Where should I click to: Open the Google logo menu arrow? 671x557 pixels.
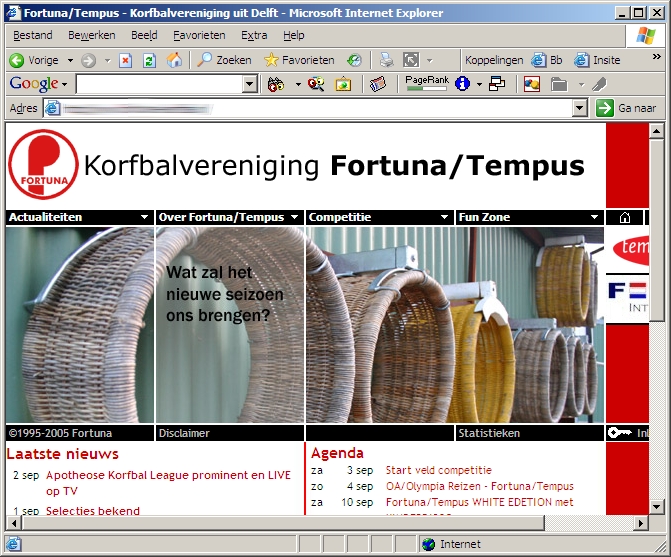(x=64, y=84)
